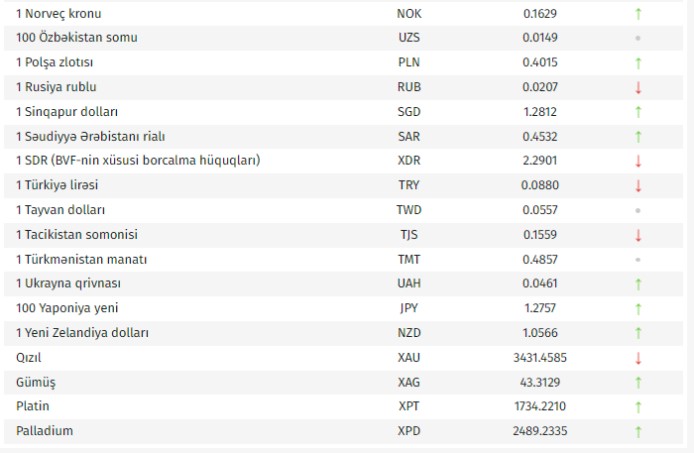Click the XAU code in Qızıl row
This screenshot has width=694, height=453.
[409, 358]
